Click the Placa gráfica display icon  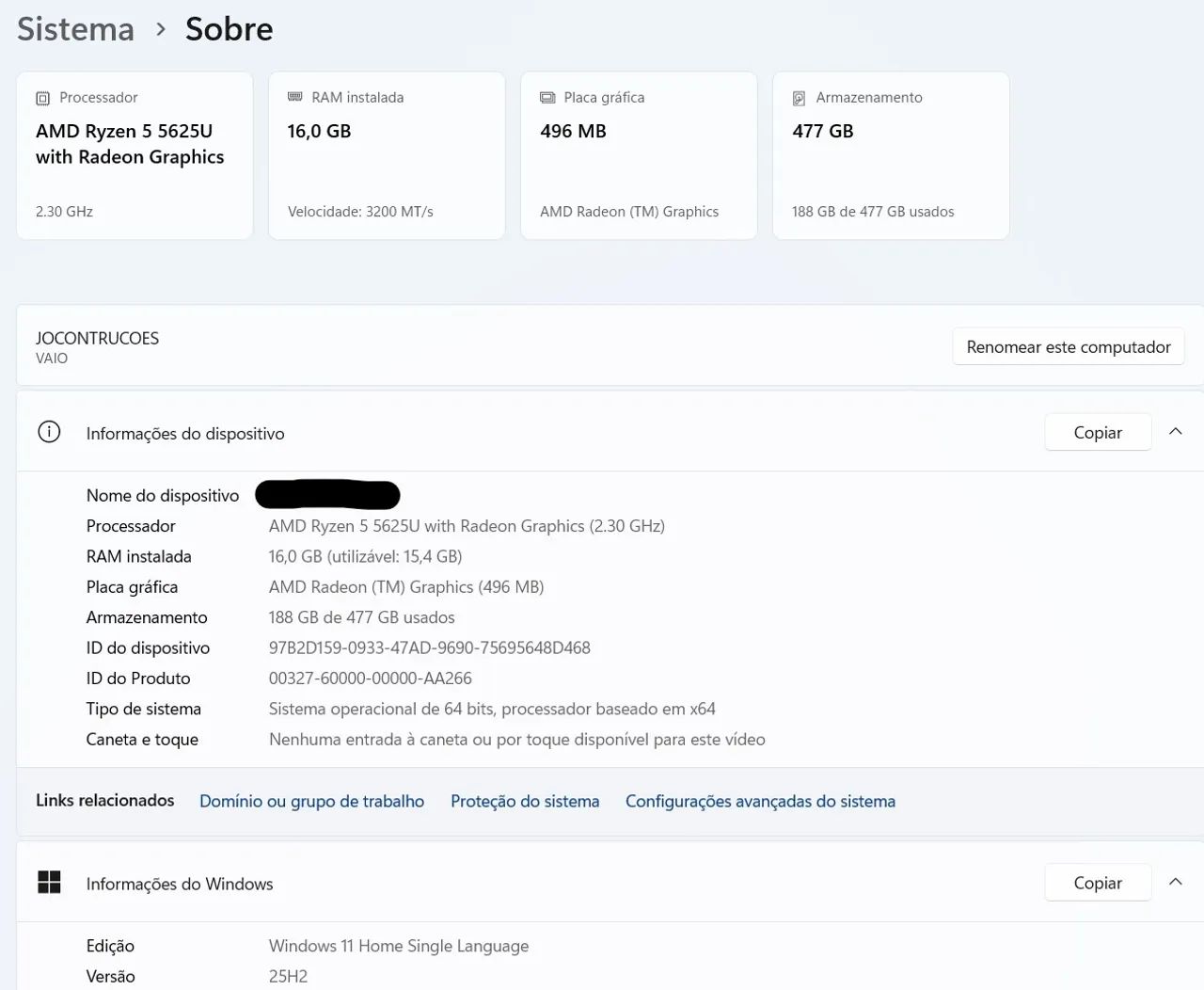point(547,98)
